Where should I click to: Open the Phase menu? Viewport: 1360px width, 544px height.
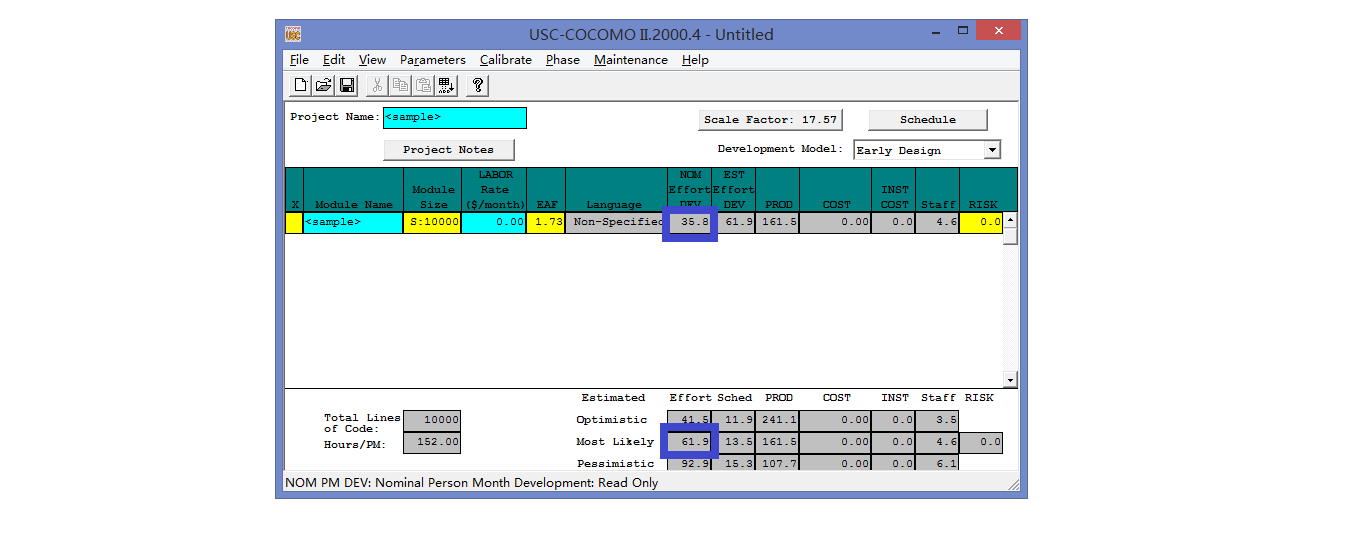(563, 60)
